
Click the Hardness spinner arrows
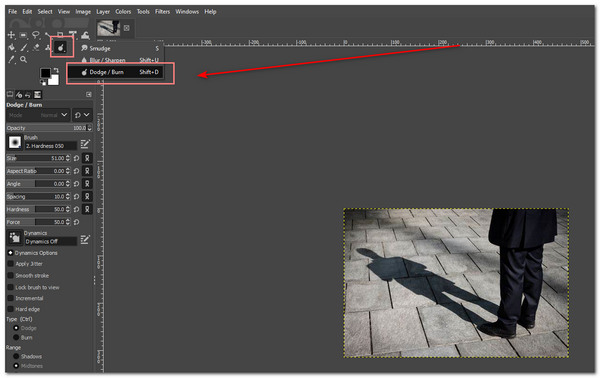click(x=68, y=209)
